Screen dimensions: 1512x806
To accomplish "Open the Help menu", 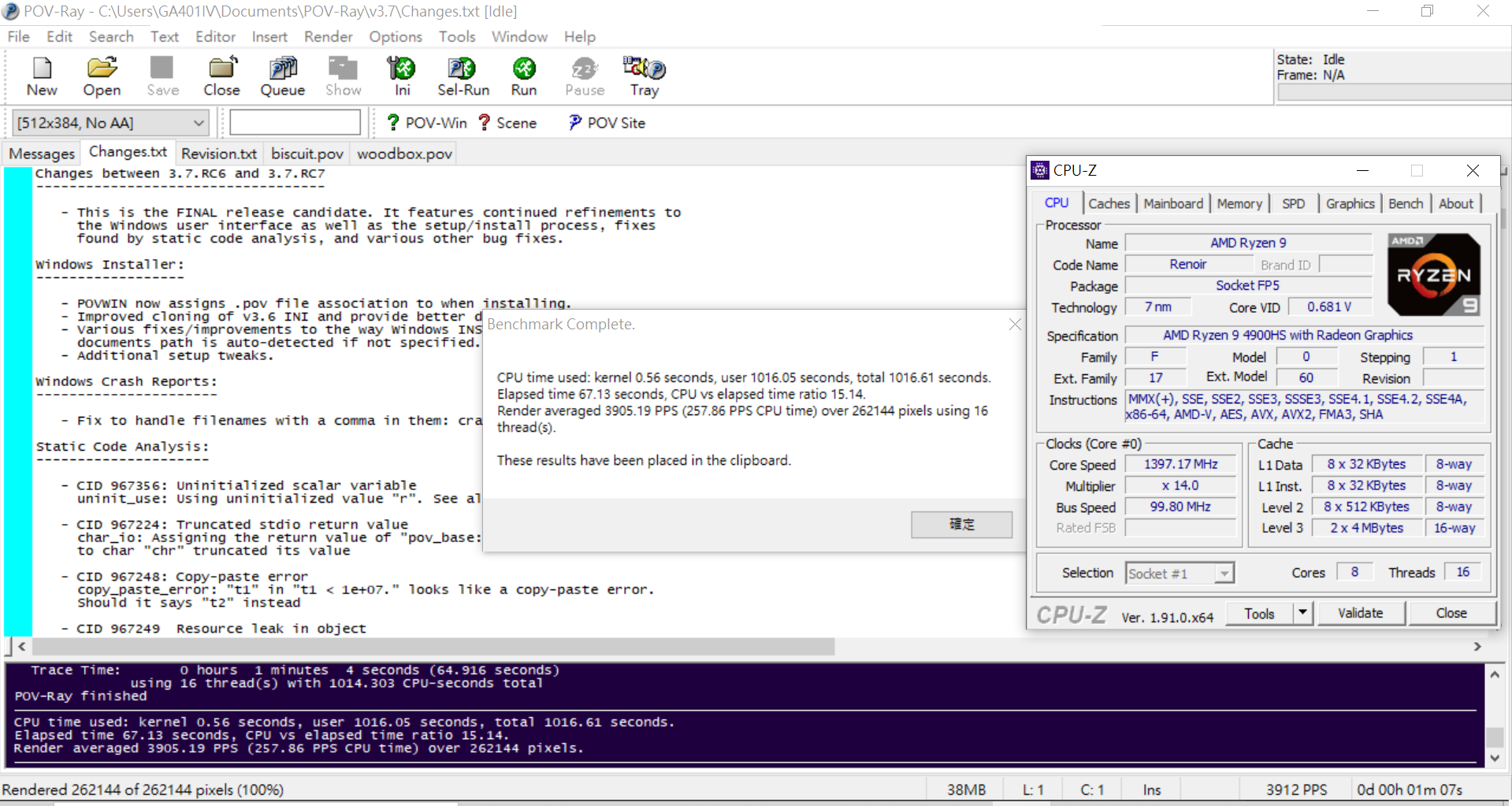I will [x=579, y=36].
